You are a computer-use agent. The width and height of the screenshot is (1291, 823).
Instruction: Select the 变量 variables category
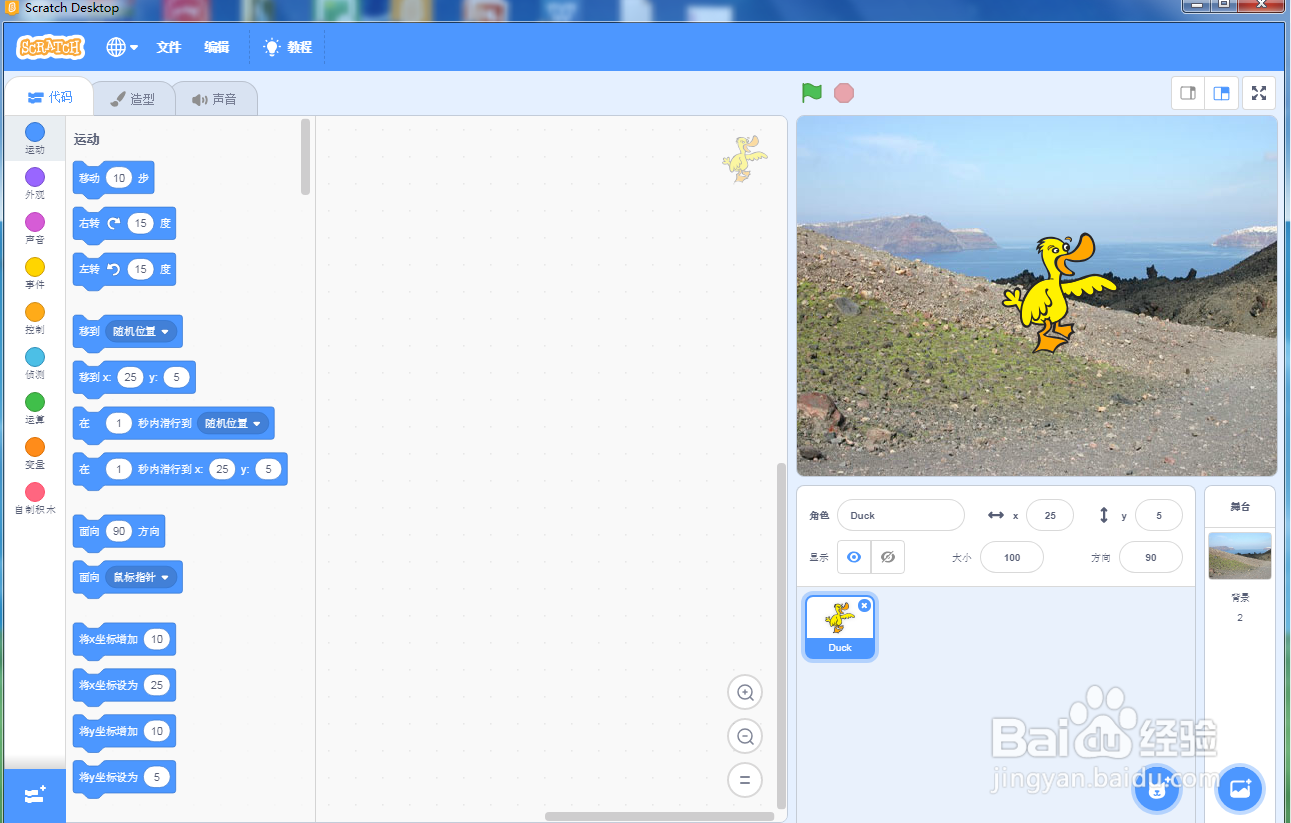pos(35,453)
